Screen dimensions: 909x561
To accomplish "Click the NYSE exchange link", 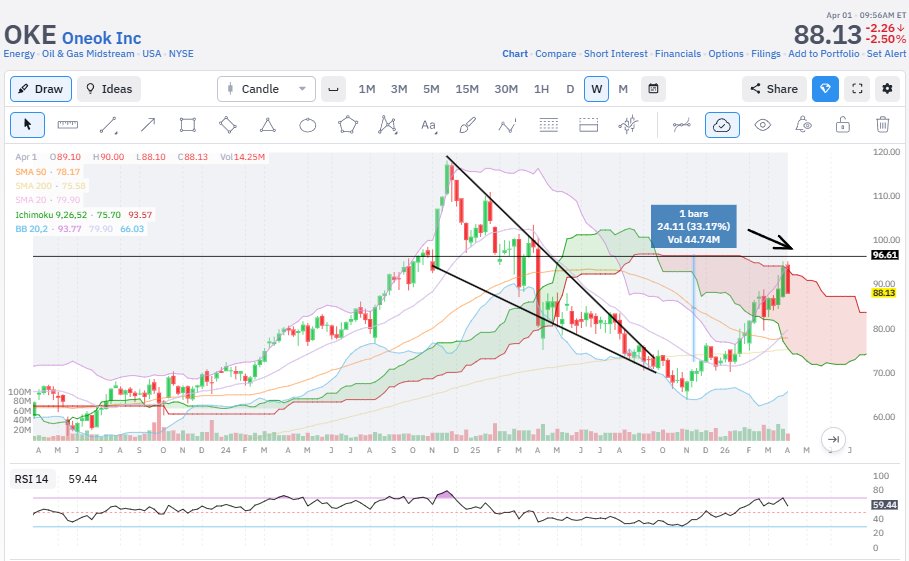I will 181,53.
